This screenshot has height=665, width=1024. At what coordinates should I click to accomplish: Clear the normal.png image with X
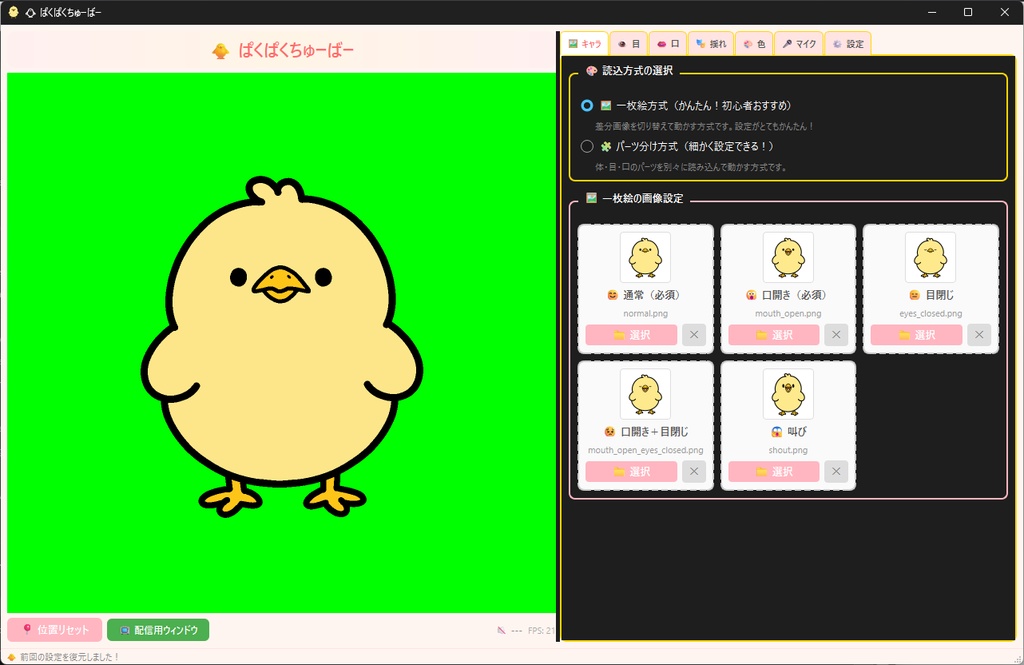[x=694, y=335]
